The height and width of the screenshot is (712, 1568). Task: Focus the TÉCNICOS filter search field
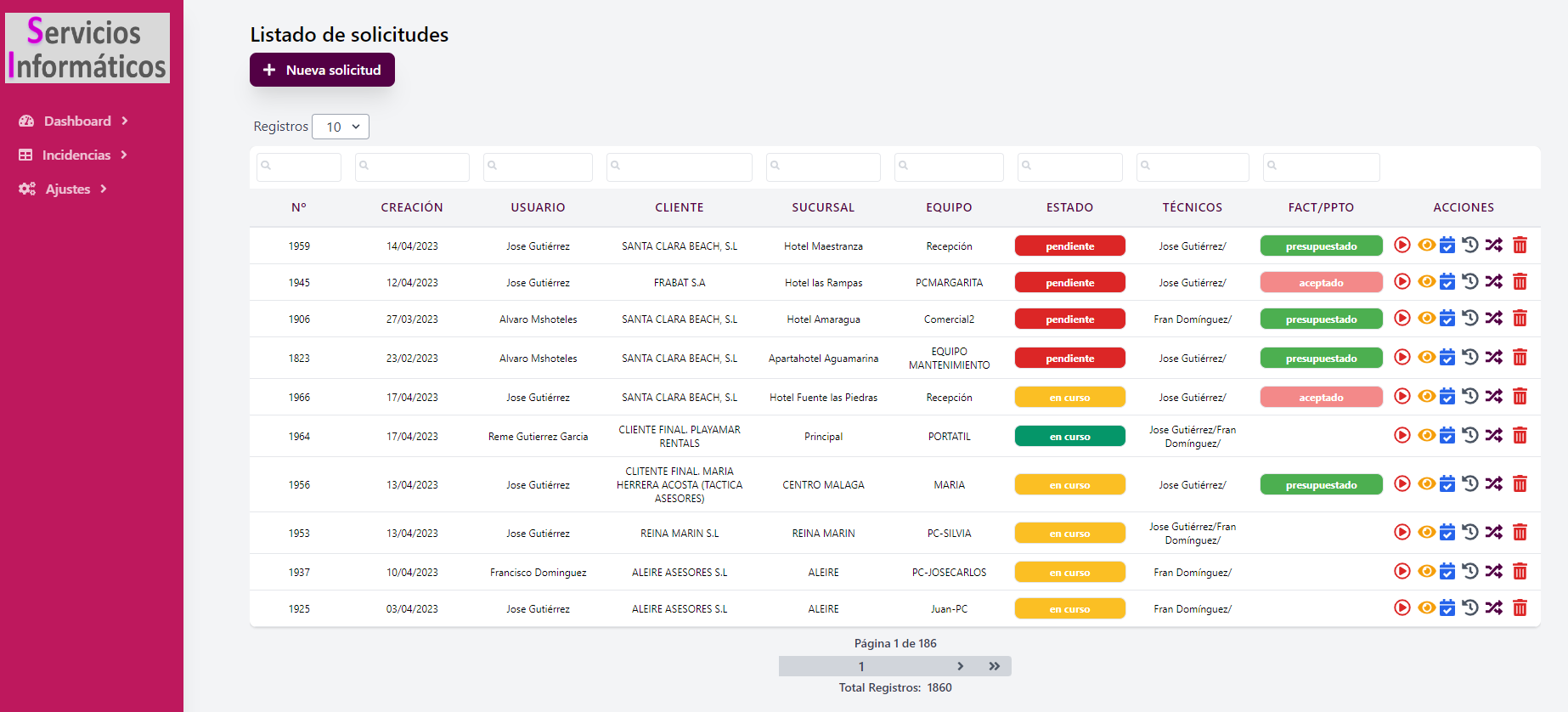[1193, 167]
